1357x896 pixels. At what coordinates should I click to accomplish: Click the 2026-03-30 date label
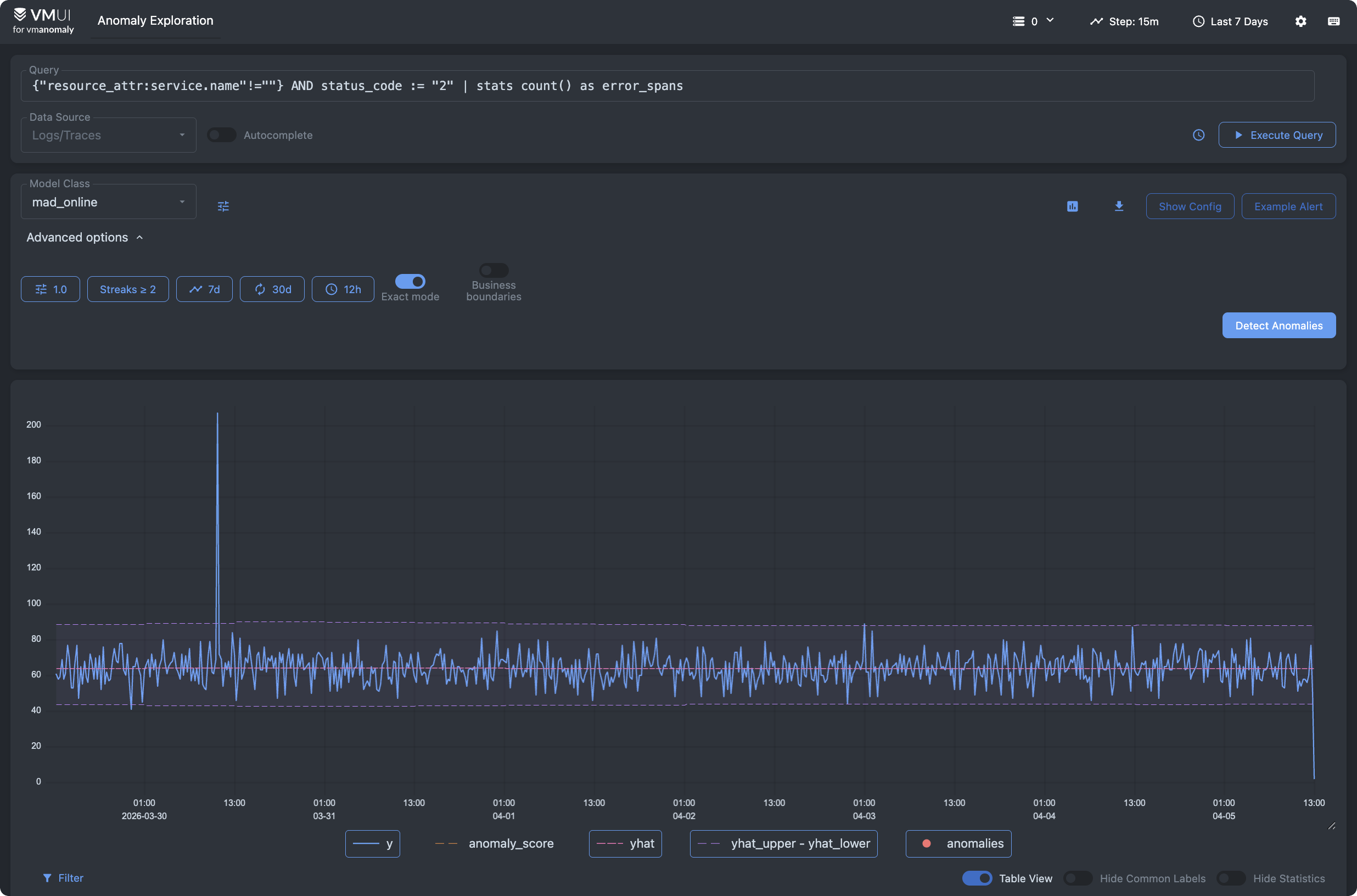pos(144,816)
